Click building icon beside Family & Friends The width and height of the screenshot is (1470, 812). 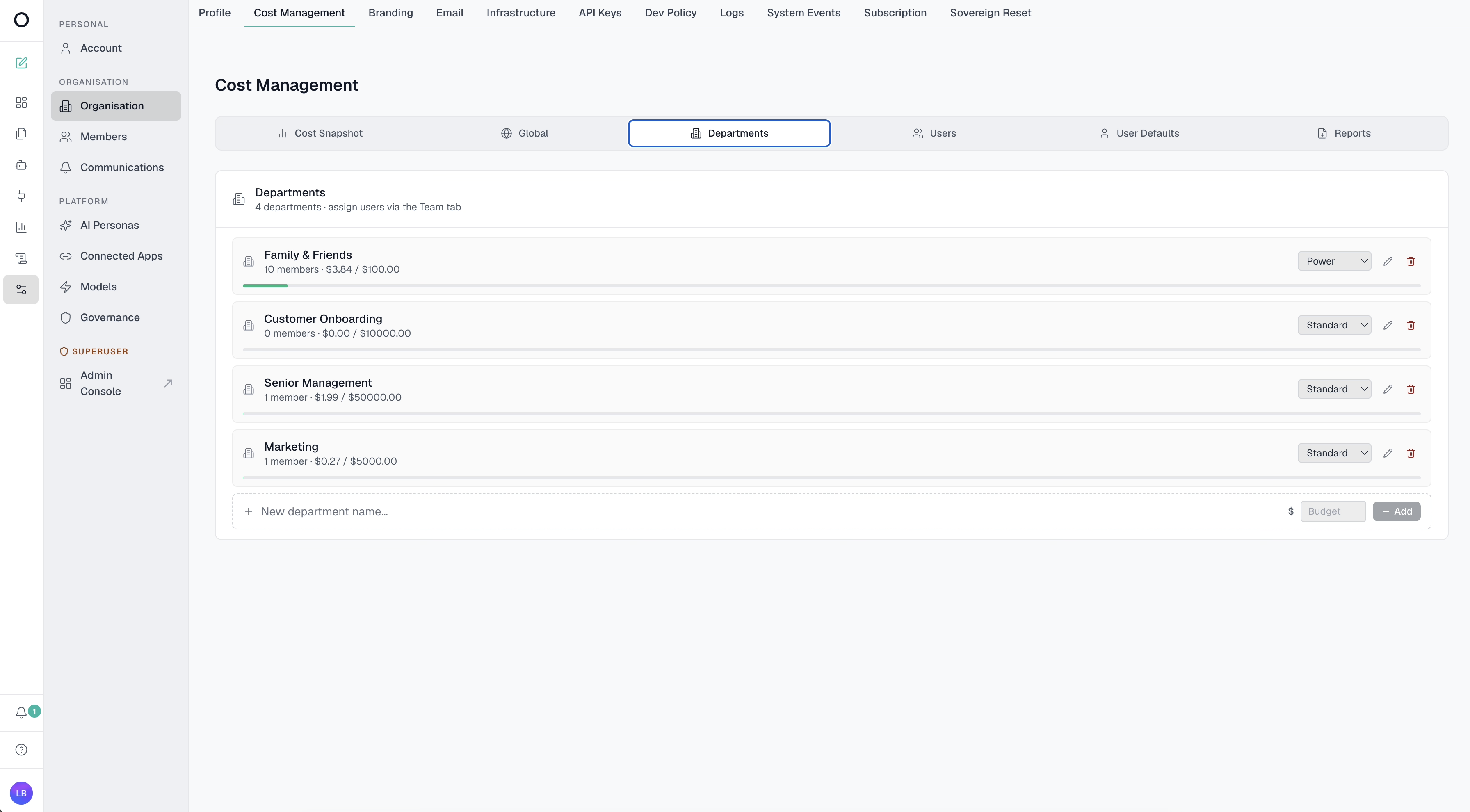249,261
